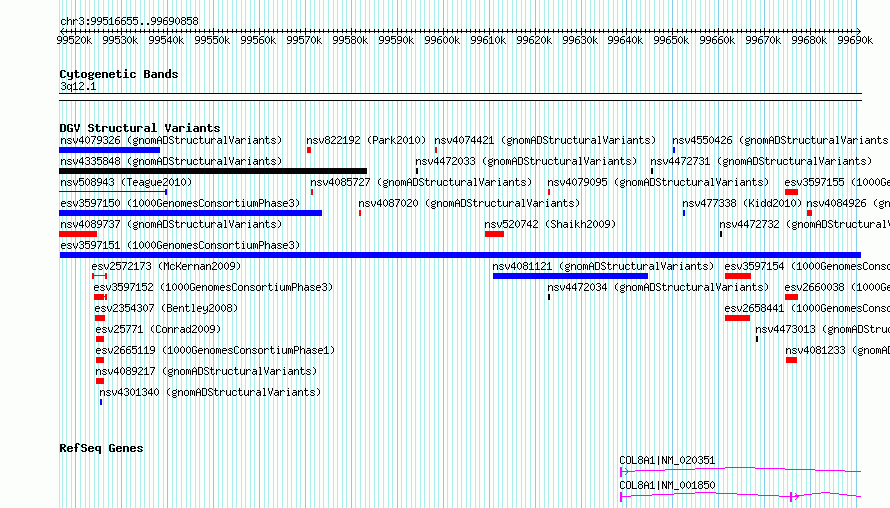Viewport: 890px width, 508px height.
Task: Select nsv4081233 variant label
Action: [x=837, y=350]
